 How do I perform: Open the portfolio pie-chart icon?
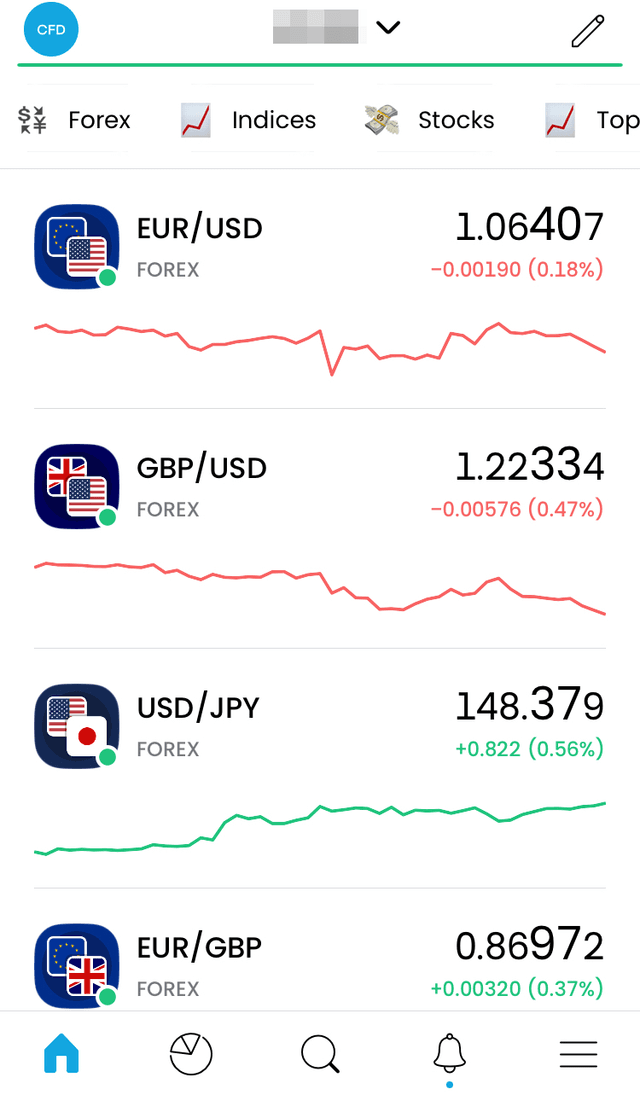tap(190, 1053)
